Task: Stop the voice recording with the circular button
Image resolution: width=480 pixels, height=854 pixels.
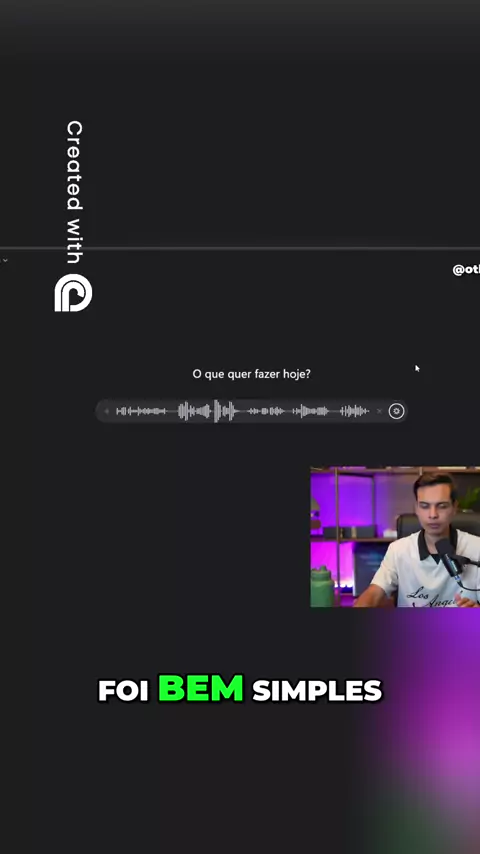Action: 396,411
